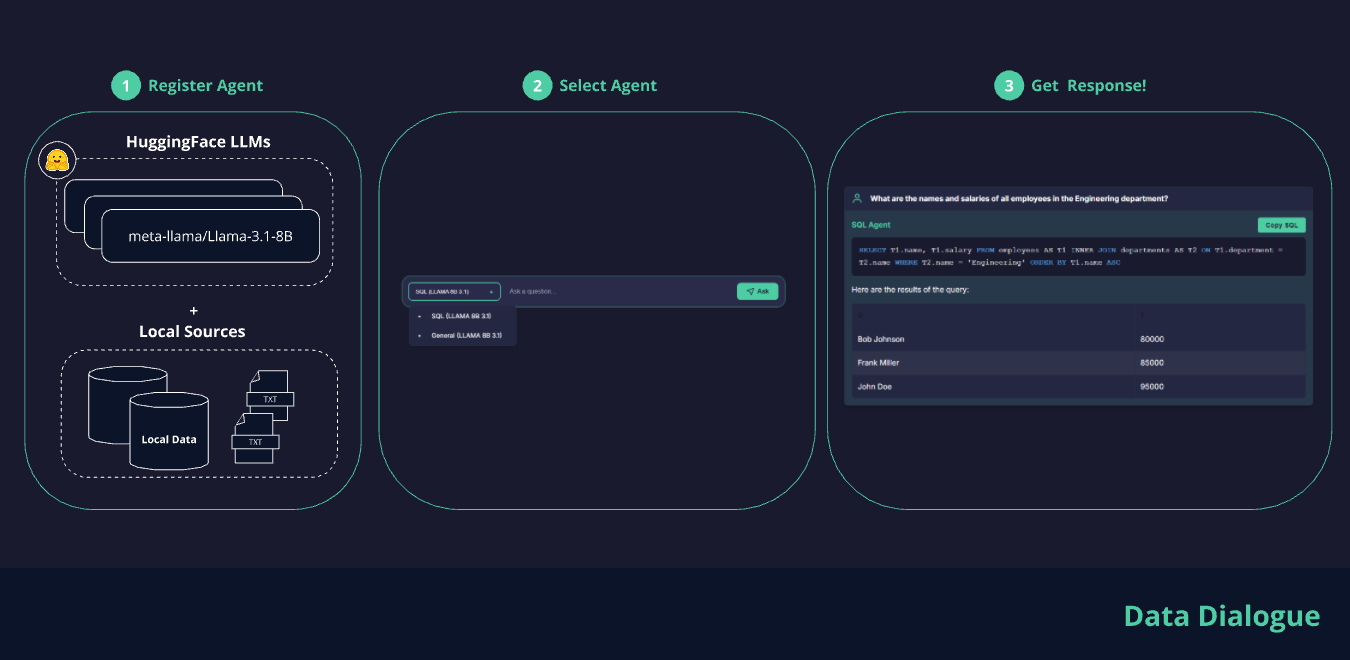Screen dimensions: 1350x660
Task: Click the HuggingFace emoji logo
Action: [57, 160]
